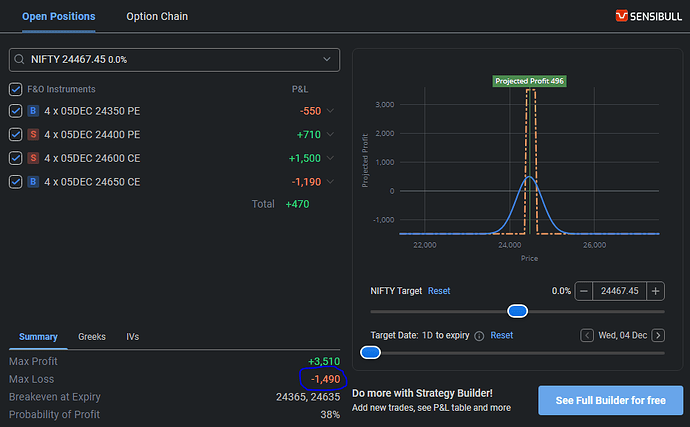Click the Target Date slider handle
The height and width of the screenshot is (427, 690).
370,353
